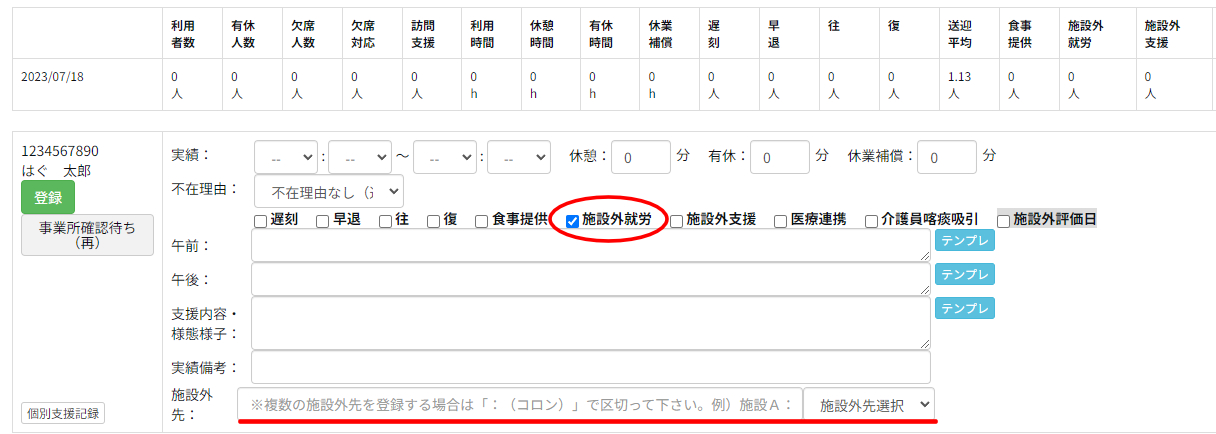1216x434 pixels.
Task: Check the 施設外評価日 checkbox
Action: [1004, 221]
